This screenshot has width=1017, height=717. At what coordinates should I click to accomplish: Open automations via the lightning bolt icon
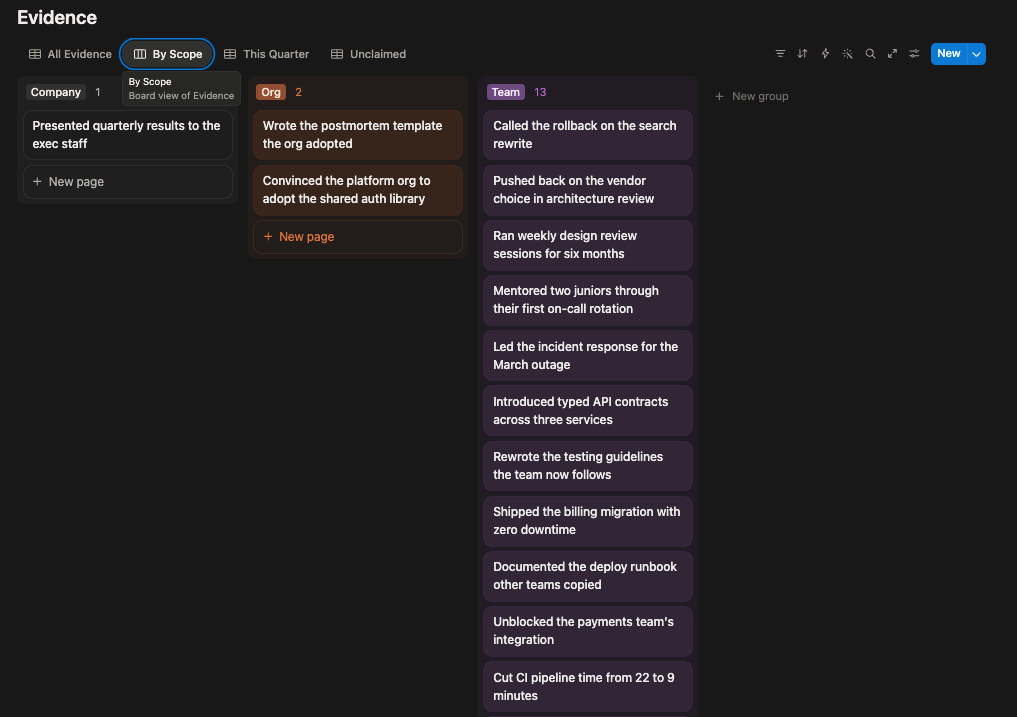825,54
